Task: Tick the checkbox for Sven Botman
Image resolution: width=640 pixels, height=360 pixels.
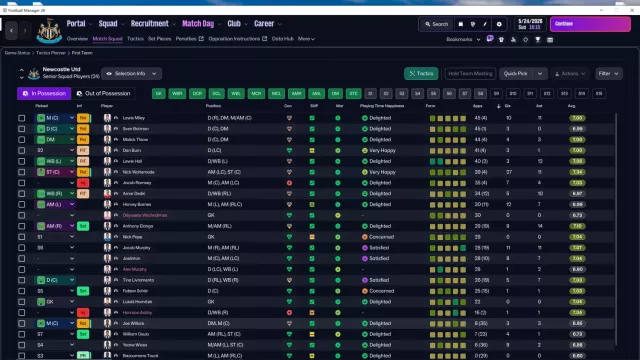Action: coord(22,129)
